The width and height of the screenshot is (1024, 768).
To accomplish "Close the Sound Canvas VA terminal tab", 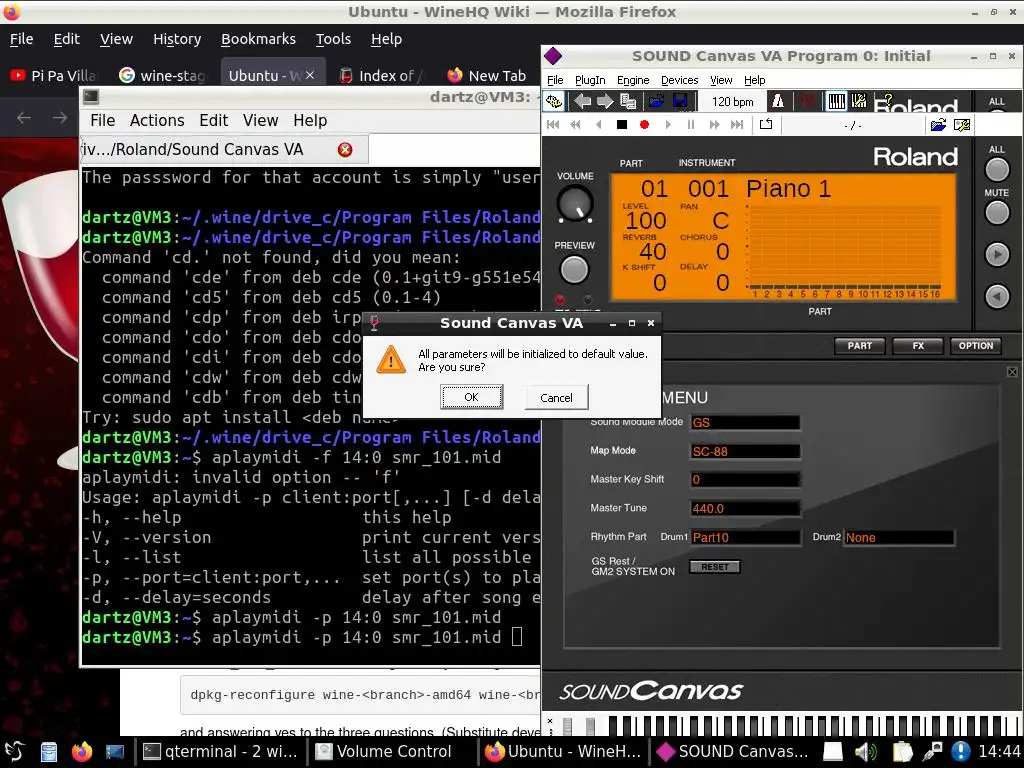I will coord(345,150).
